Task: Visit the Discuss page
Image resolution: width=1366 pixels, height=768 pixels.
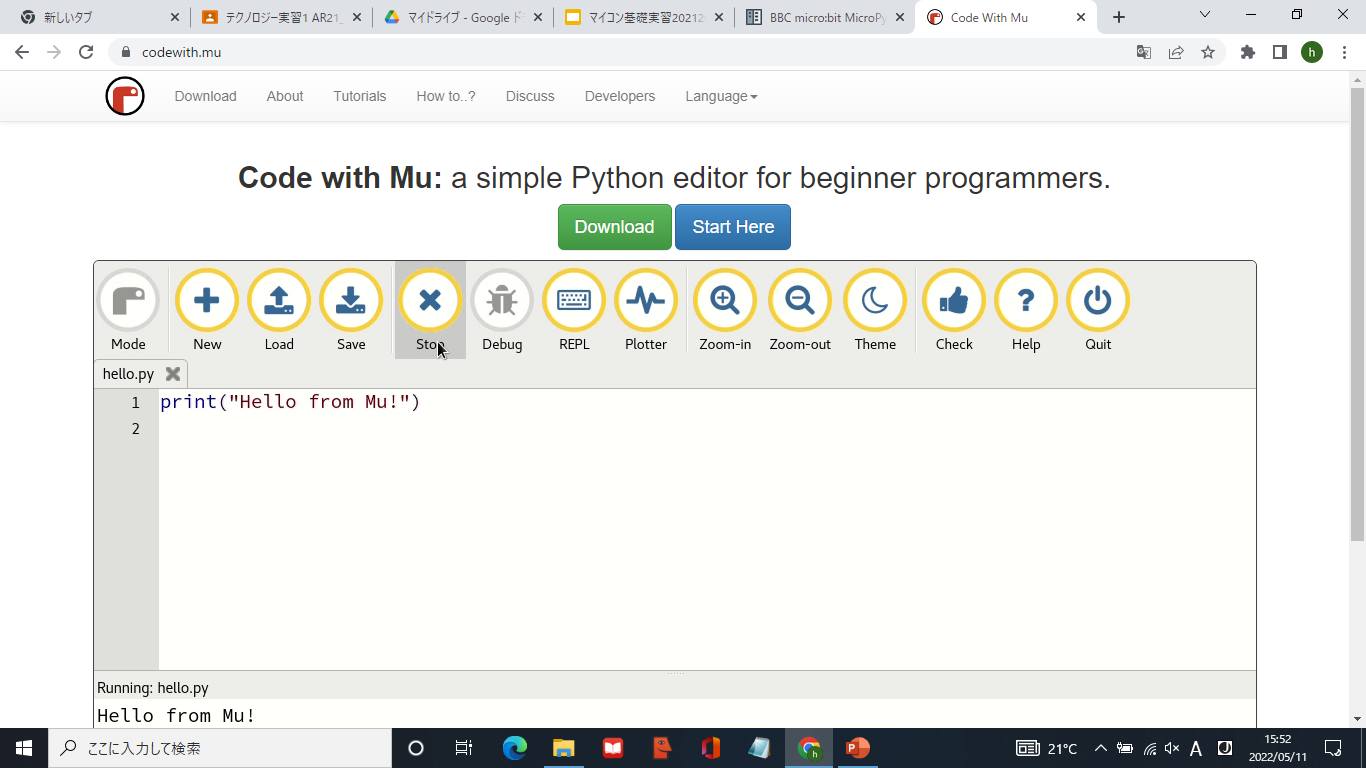Action: click(530, 96)
